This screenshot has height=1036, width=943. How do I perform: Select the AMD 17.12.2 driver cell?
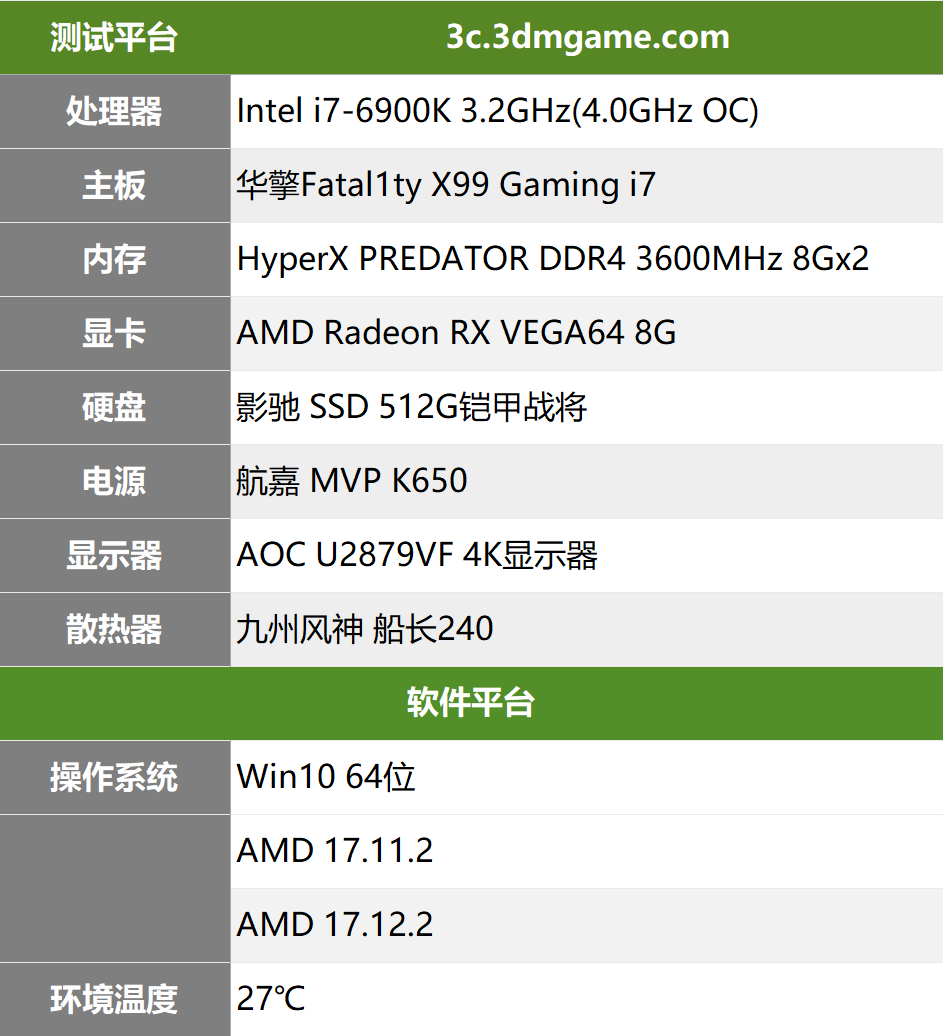tap(587, 925)
